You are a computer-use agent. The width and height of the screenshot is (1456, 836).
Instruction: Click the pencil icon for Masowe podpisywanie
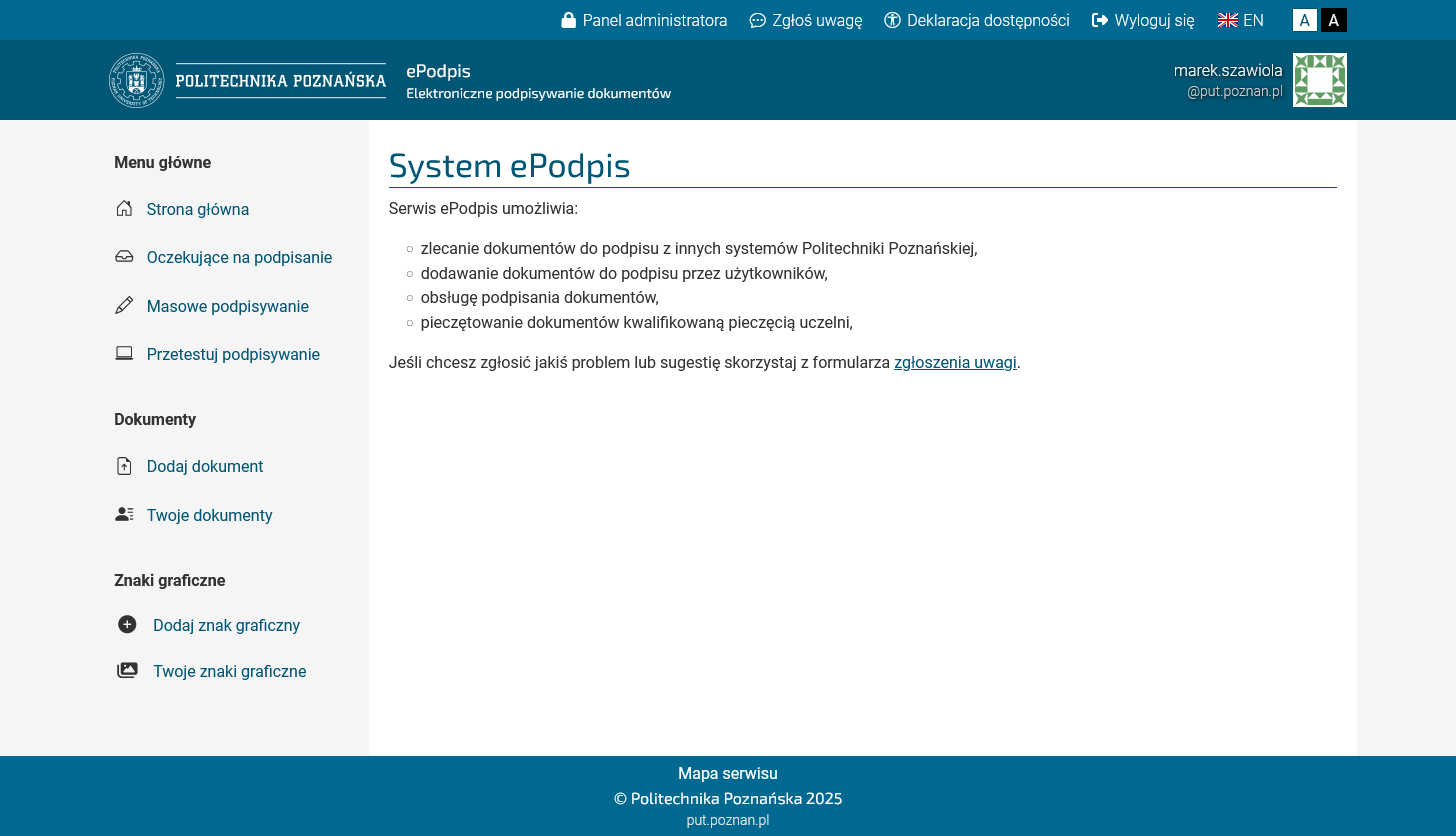[124, 306]
